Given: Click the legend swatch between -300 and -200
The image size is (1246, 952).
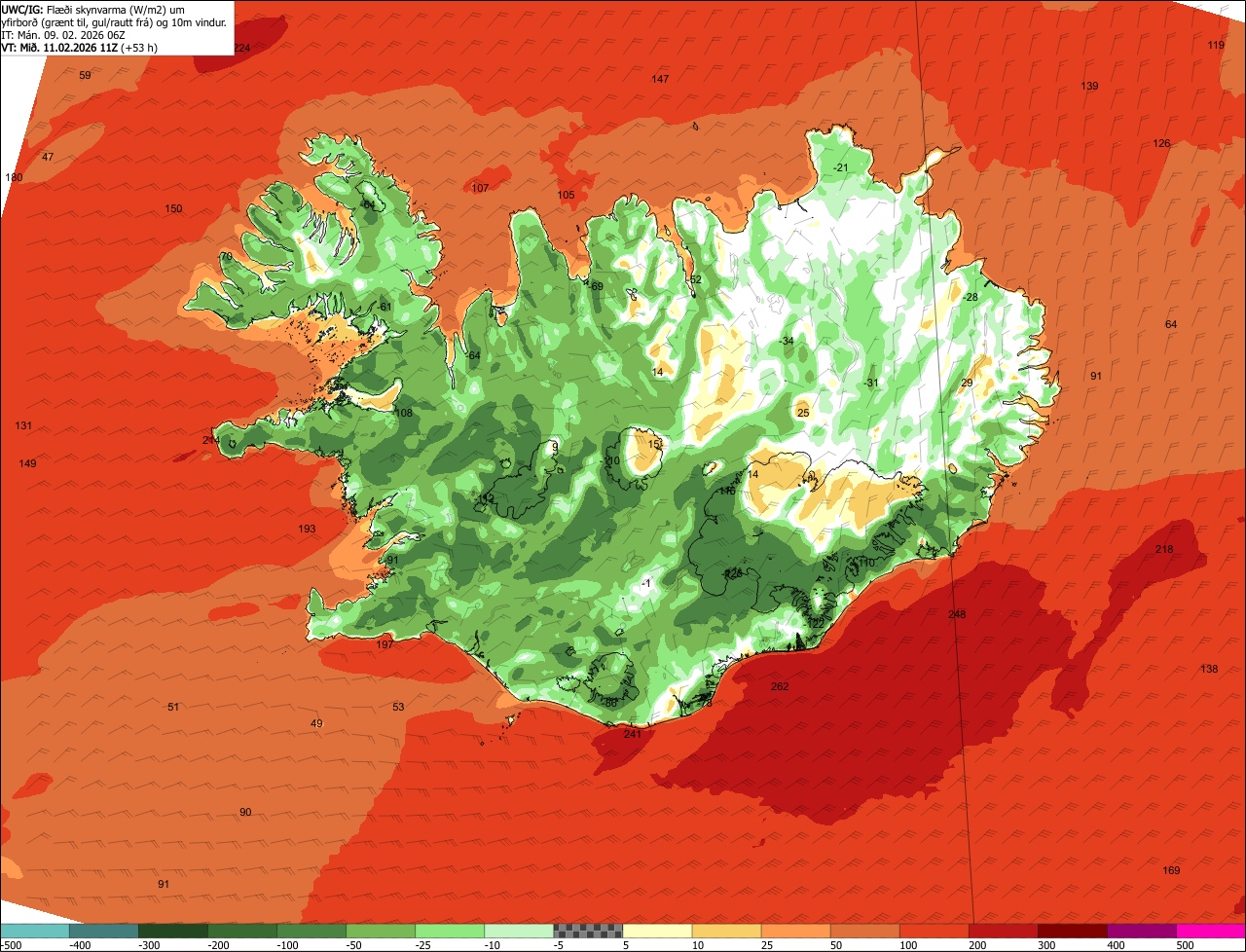Looking at the screenshot, I should [x=172, y=931].
